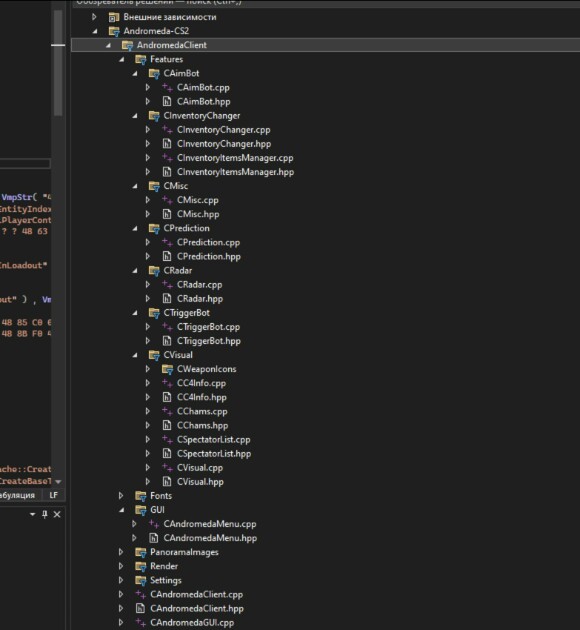Viewport: 580px width, 630px height.
Task: Click the pin icon on the bottom-left panel
Action: [x=45, y=514]
